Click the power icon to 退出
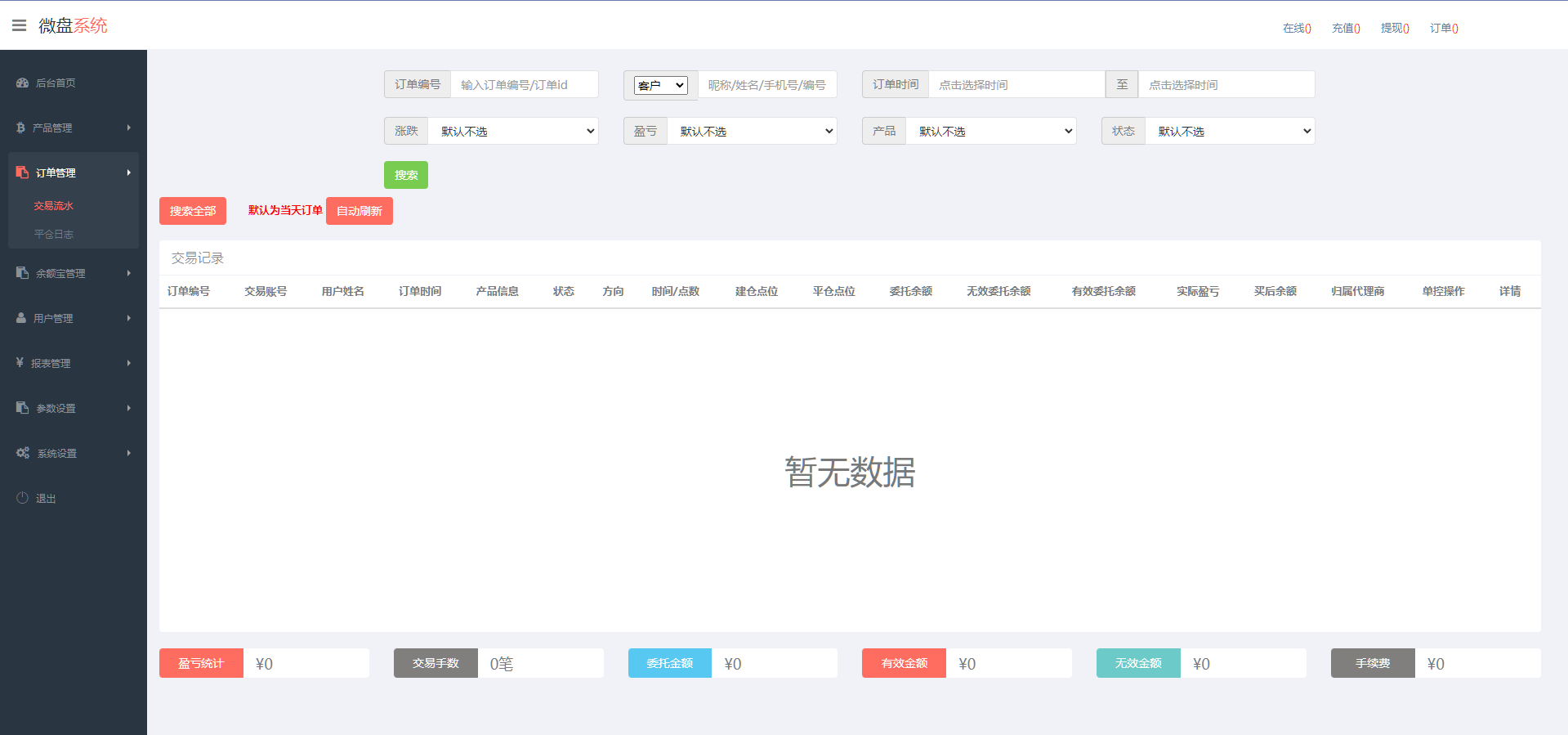1568x735 pixels. tap(22, 498)
